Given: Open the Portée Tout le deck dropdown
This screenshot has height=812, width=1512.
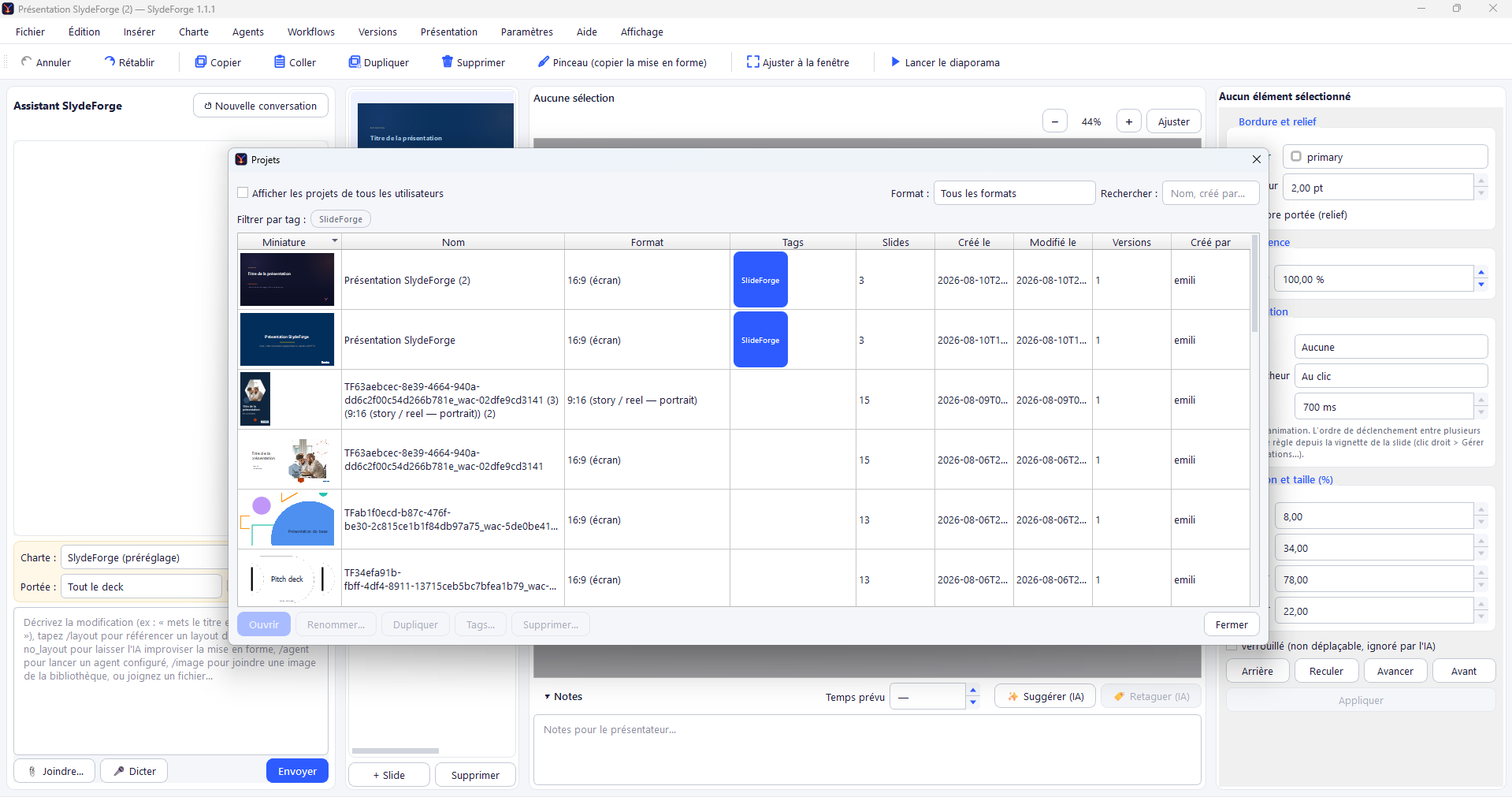Looking at the screenshot, I should tap(142, 587).
